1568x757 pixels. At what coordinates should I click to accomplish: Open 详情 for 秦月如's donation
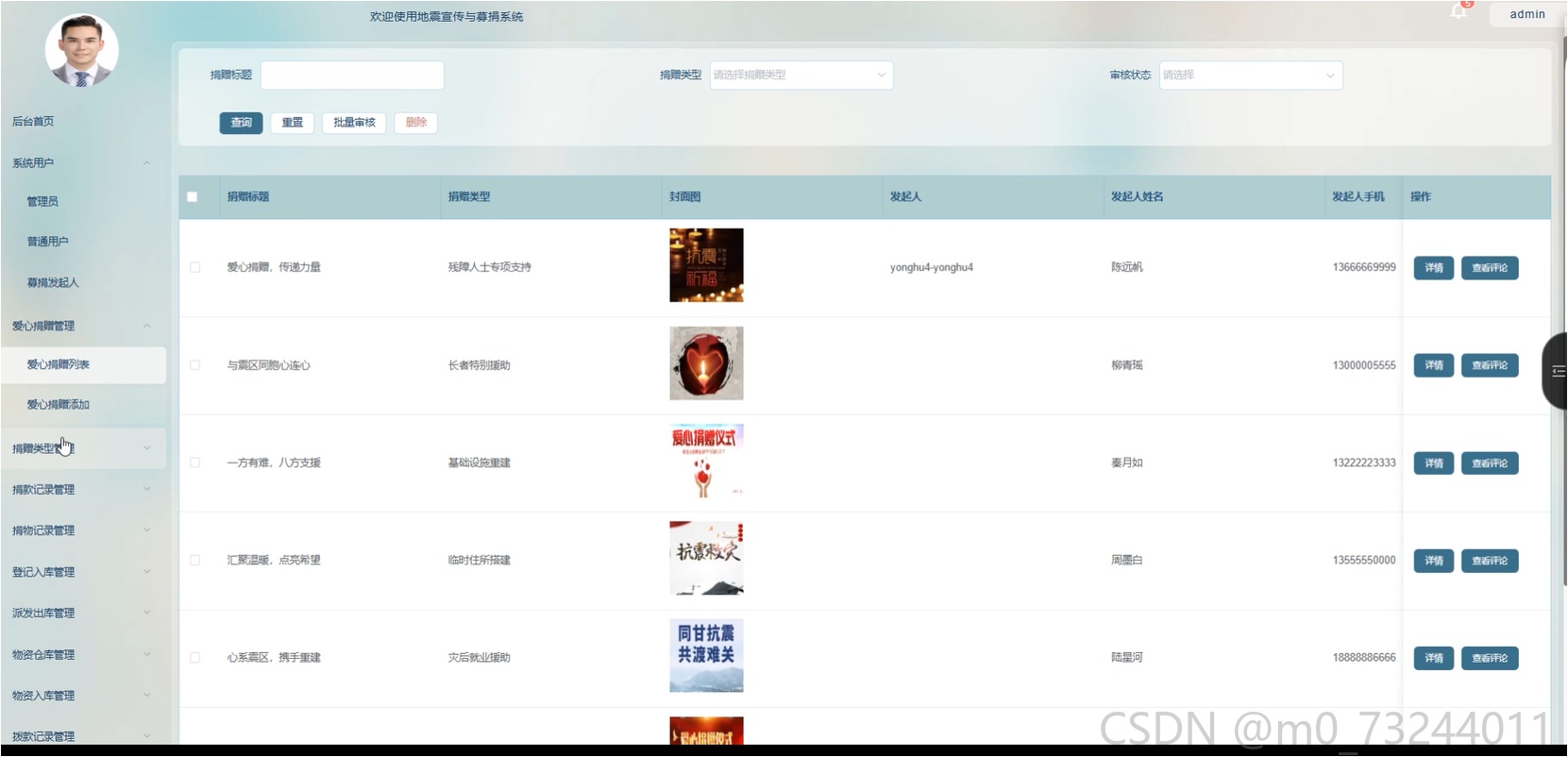point(1434,463)
